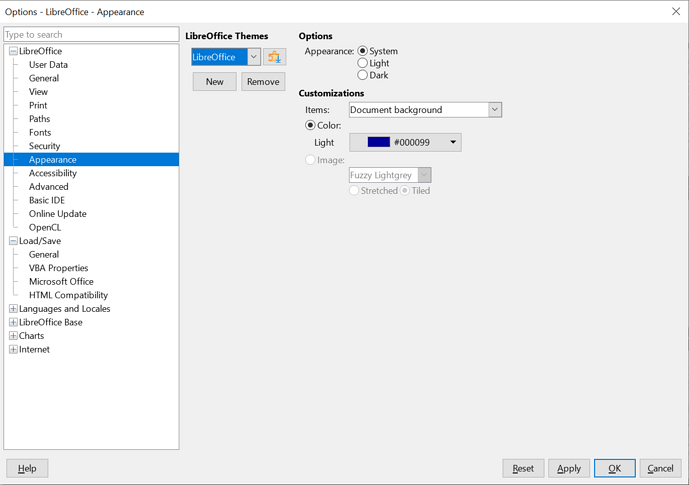Select the LibreOffice root label
689x485 pixels.
40,51
